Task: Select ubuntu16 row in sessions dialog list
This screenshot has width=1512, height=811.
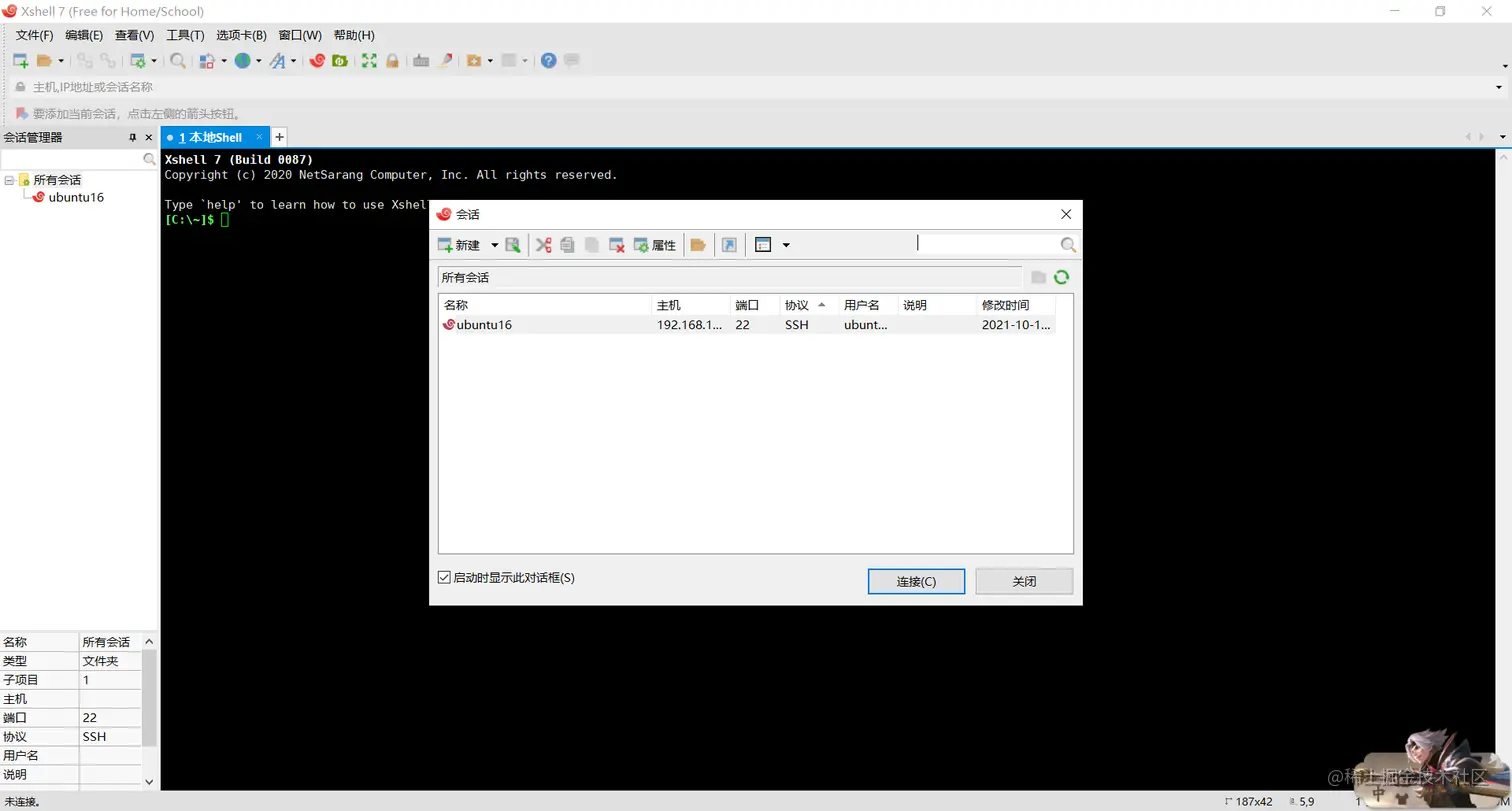Action: (x=747, y=325)
